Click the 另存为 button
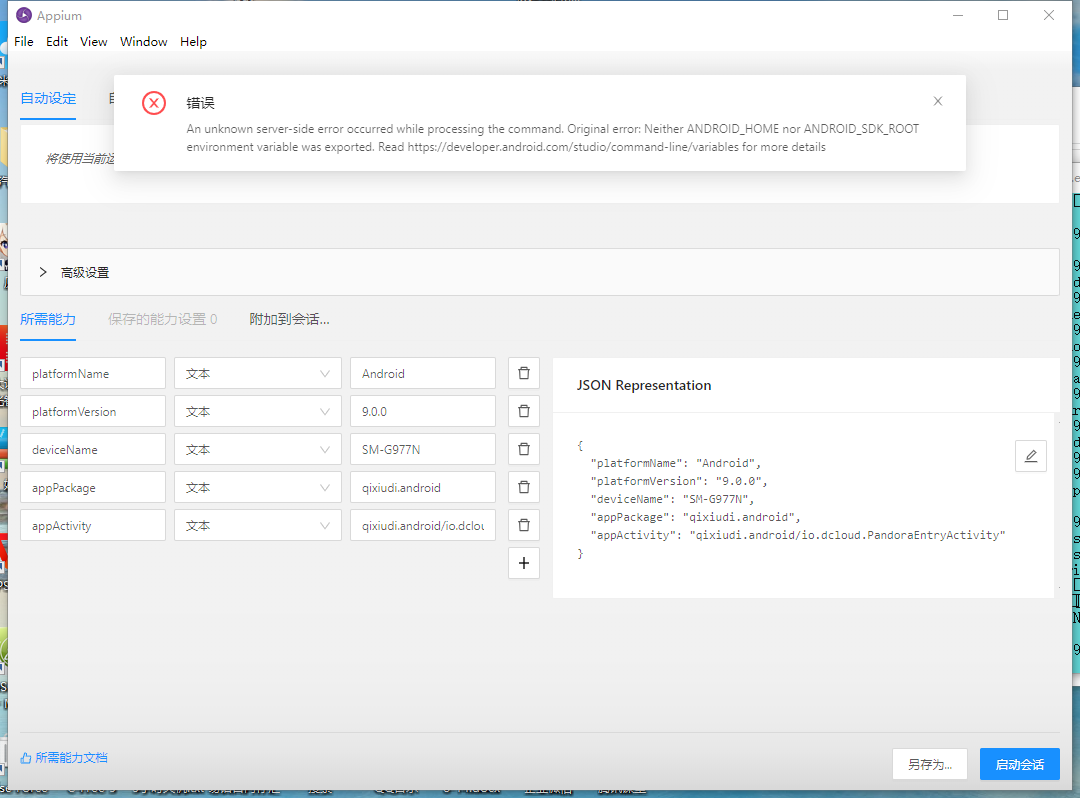Image resolution: width=1080 pixels, height=798 pixels. tap(930, 764)
